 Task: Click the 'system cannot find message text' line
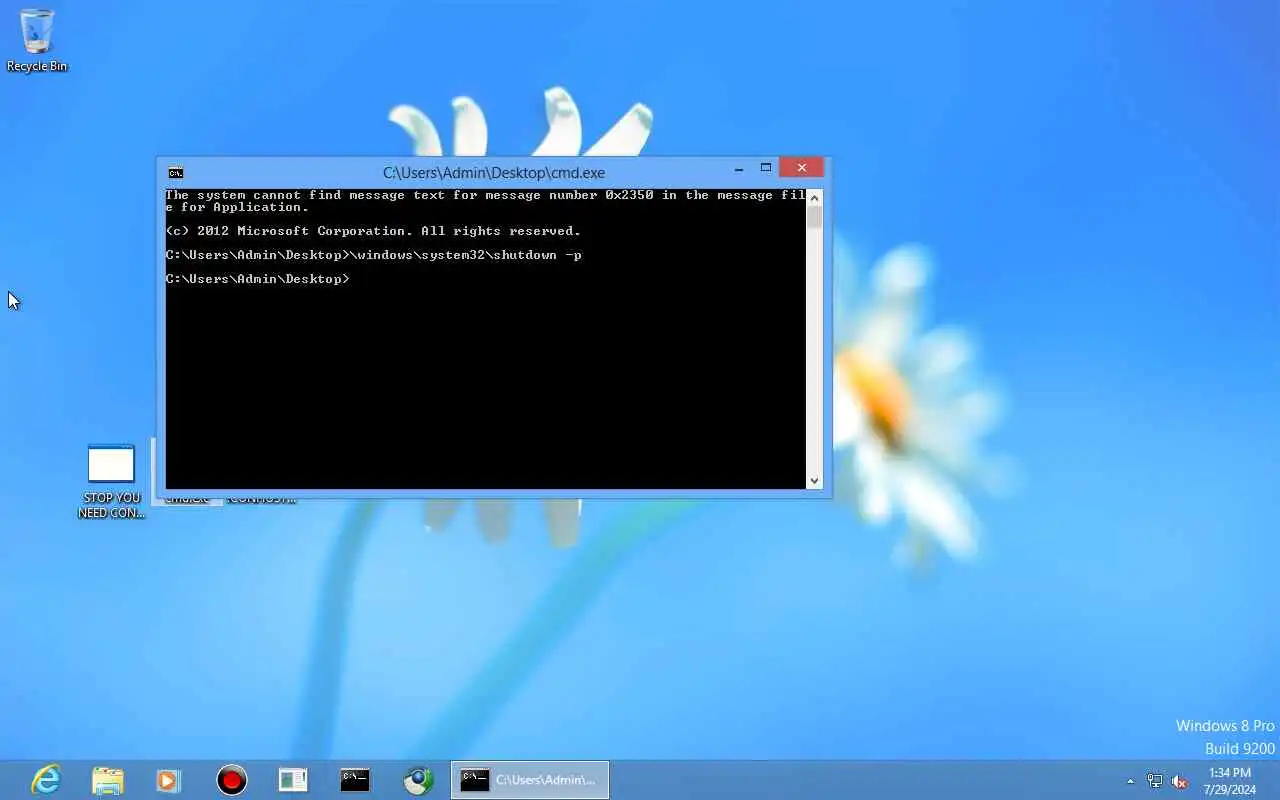coord(485,201)
